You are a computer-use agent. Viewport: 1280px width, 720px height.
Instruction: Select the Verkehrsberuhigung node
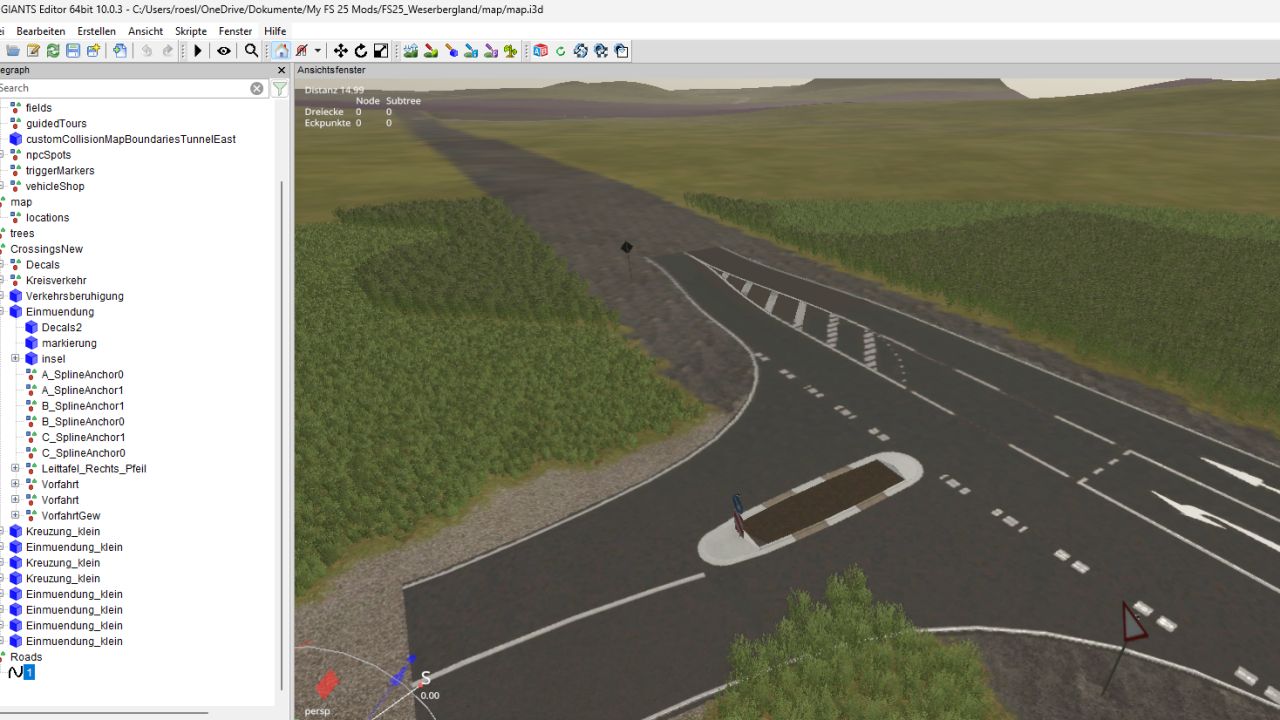tap(75, 296)
